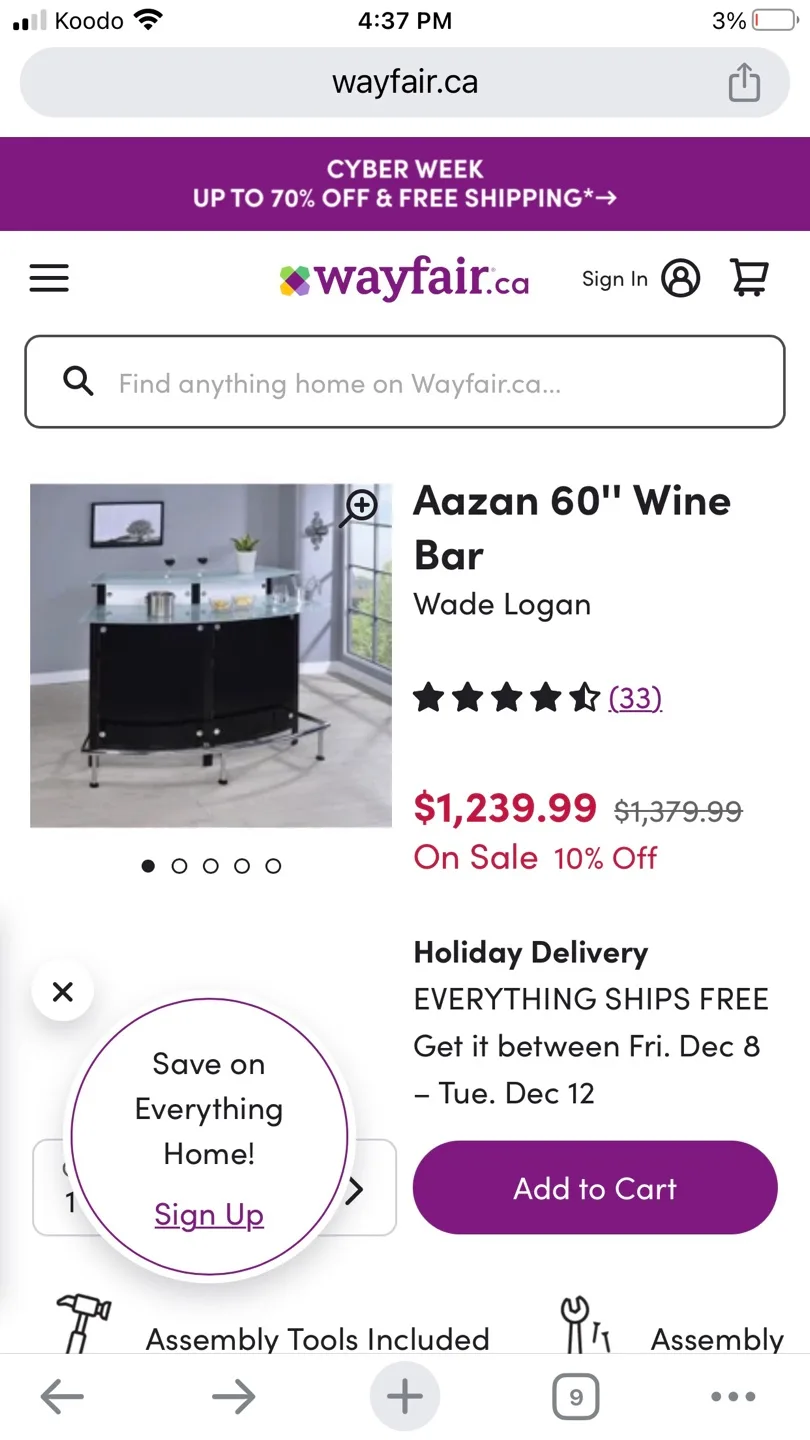Image resolution: width=810 pixels, height=1440 pixels.
Task: Expand the quantity selector chevron
Action: 356,1190
